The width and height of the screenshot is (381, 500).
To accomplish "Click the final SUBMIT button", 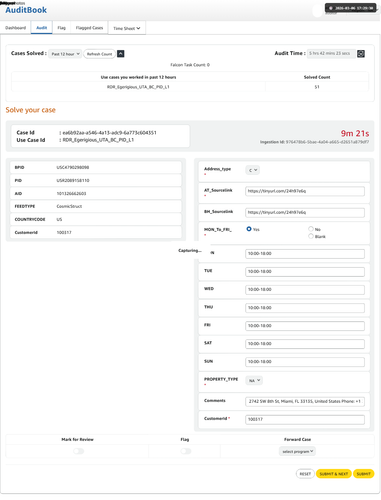I will point(363,474).
